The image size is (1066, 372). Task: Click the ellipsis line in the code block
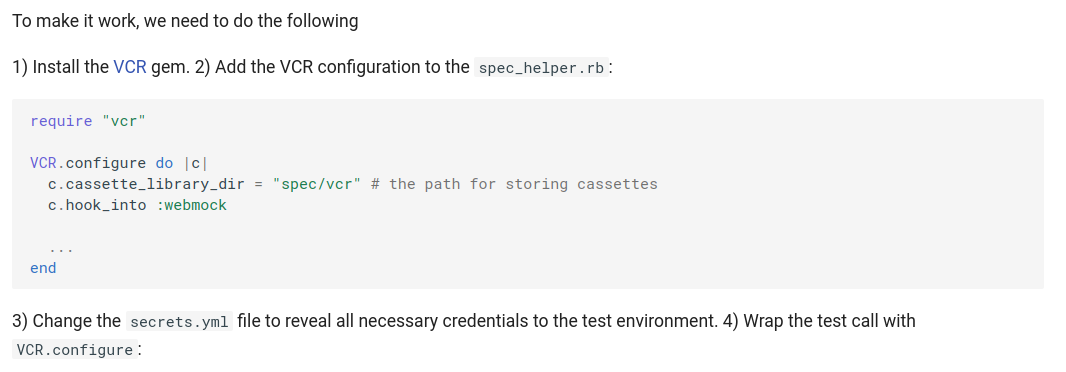click(61, 250)
